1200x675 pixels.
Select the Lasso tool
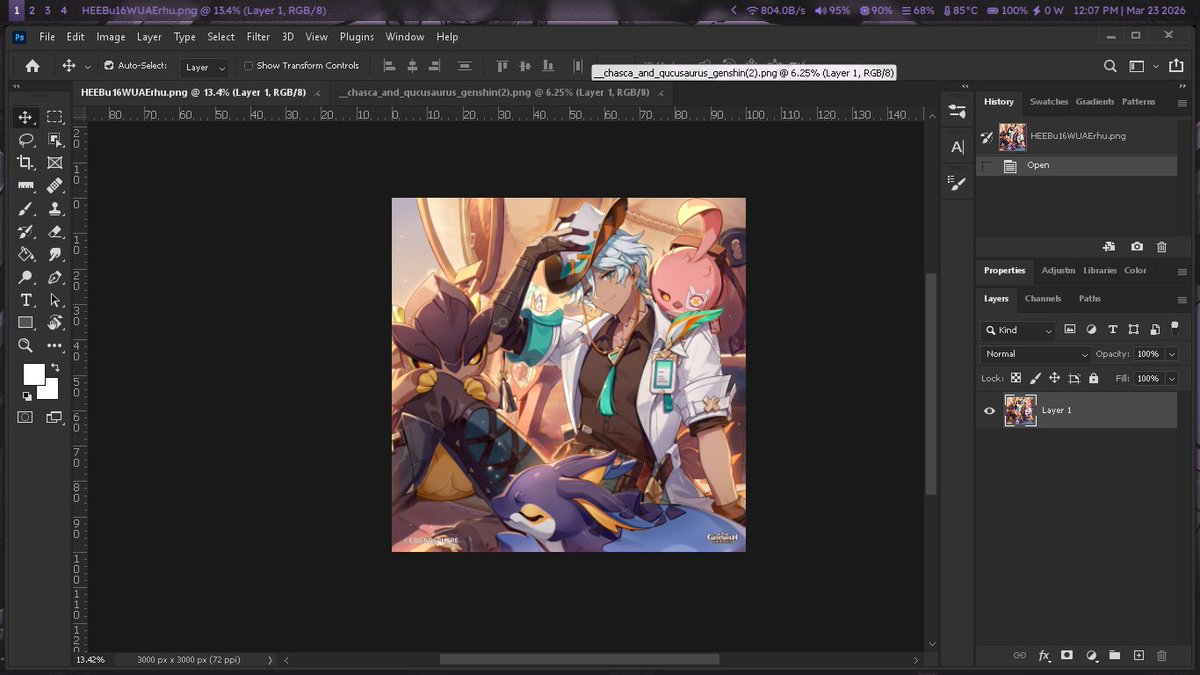(x=26, y=140)
